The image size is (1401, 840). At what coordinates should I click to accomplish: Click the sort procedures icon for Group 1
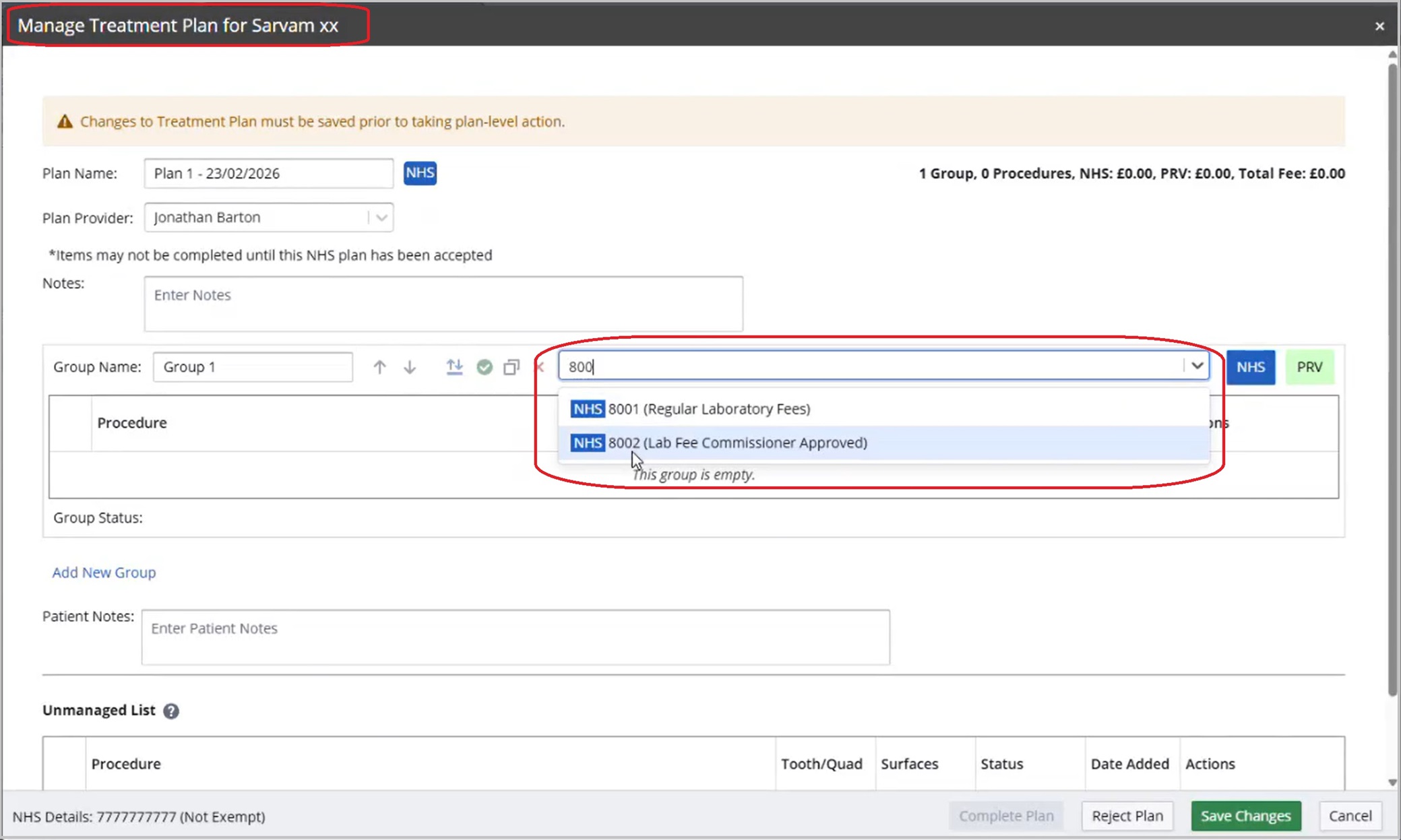point(455,367)
